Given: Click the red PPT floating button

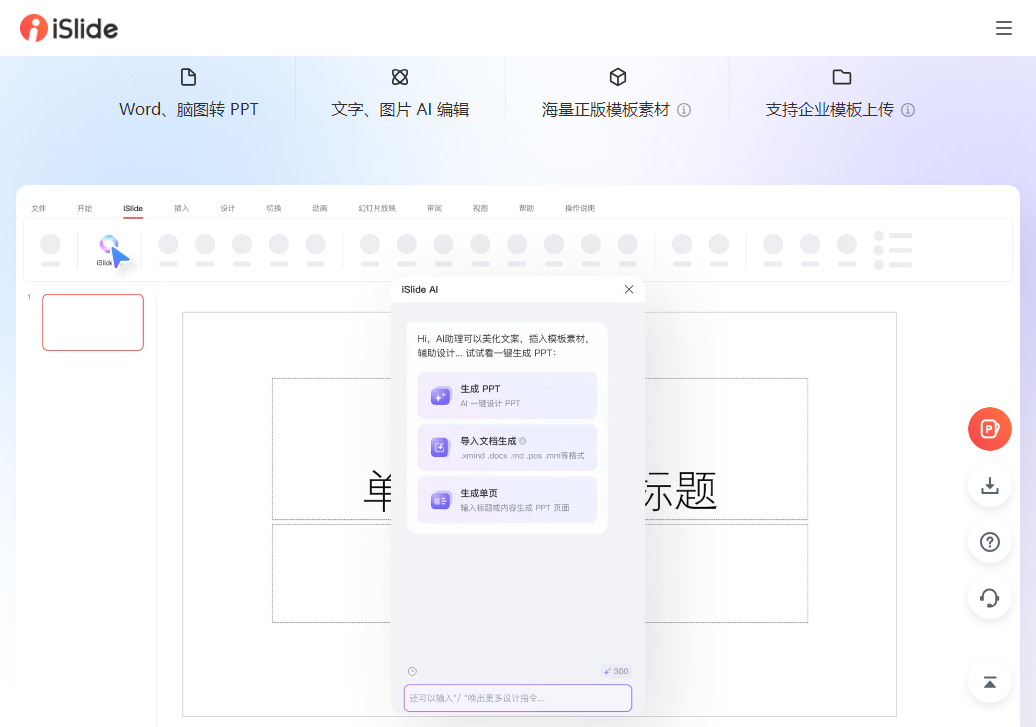Looking at the screenshot, I should pyautogui.click(x=990, y=429).
